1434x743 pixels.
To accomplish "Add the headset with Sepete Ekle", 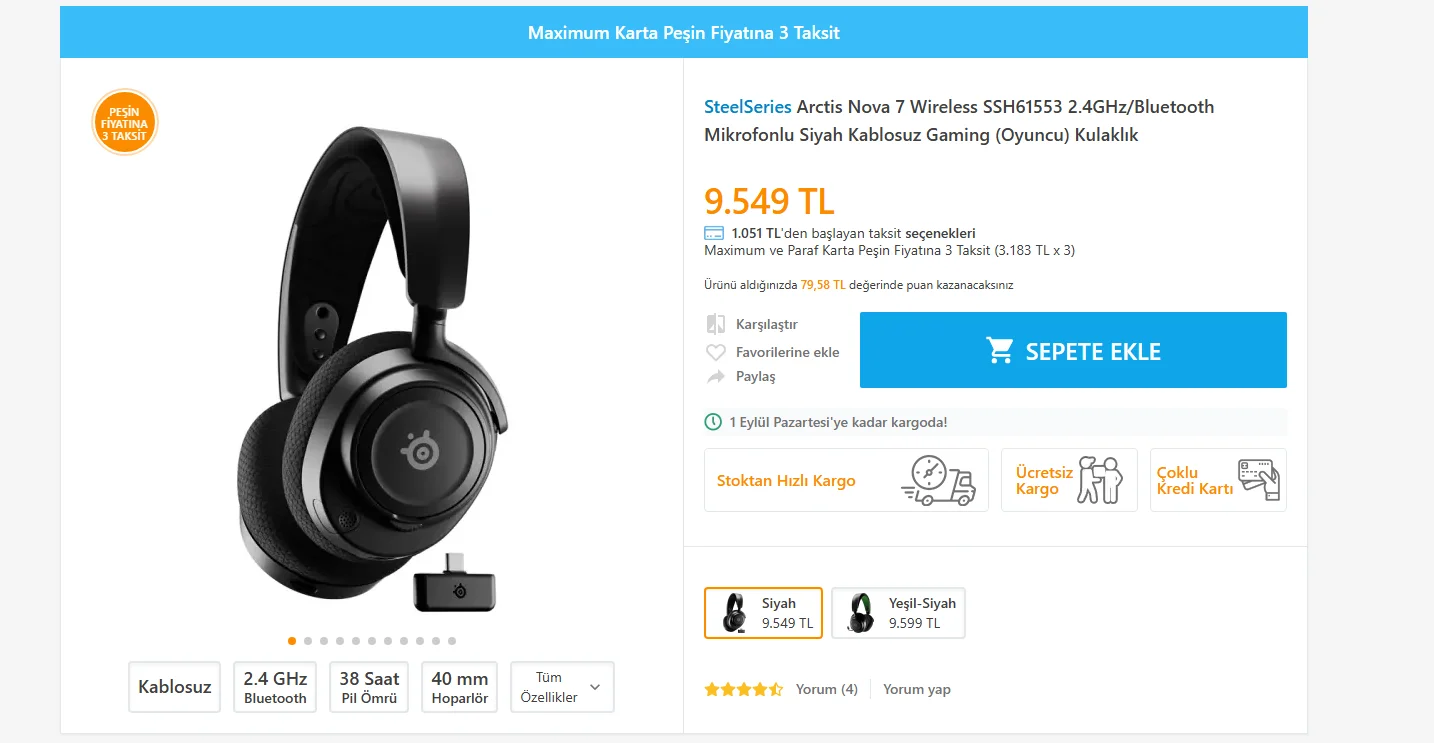I will [x=1073, y=351].
